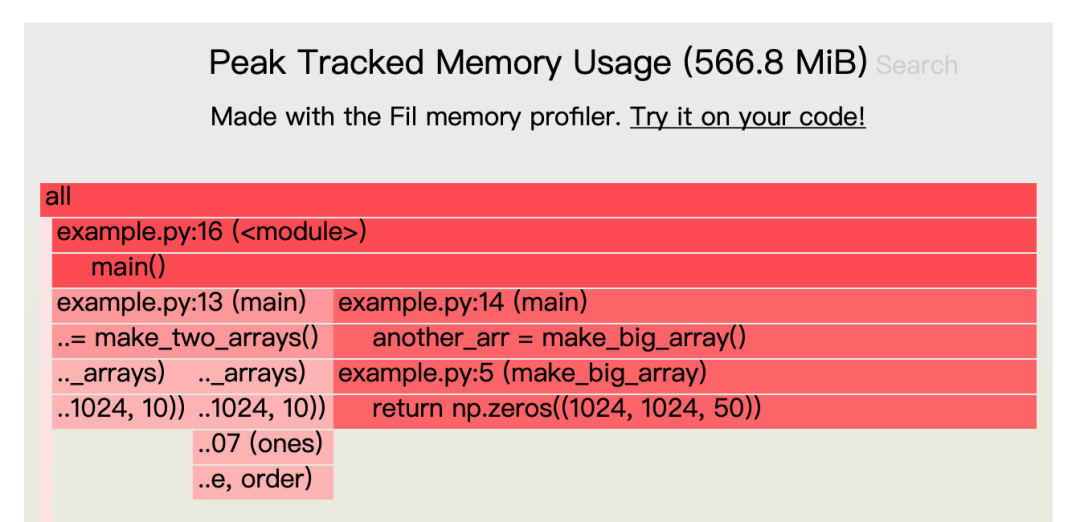Select the "all" root frame
Viewport: 1080px width, 522px height.
tap(538, 199)
